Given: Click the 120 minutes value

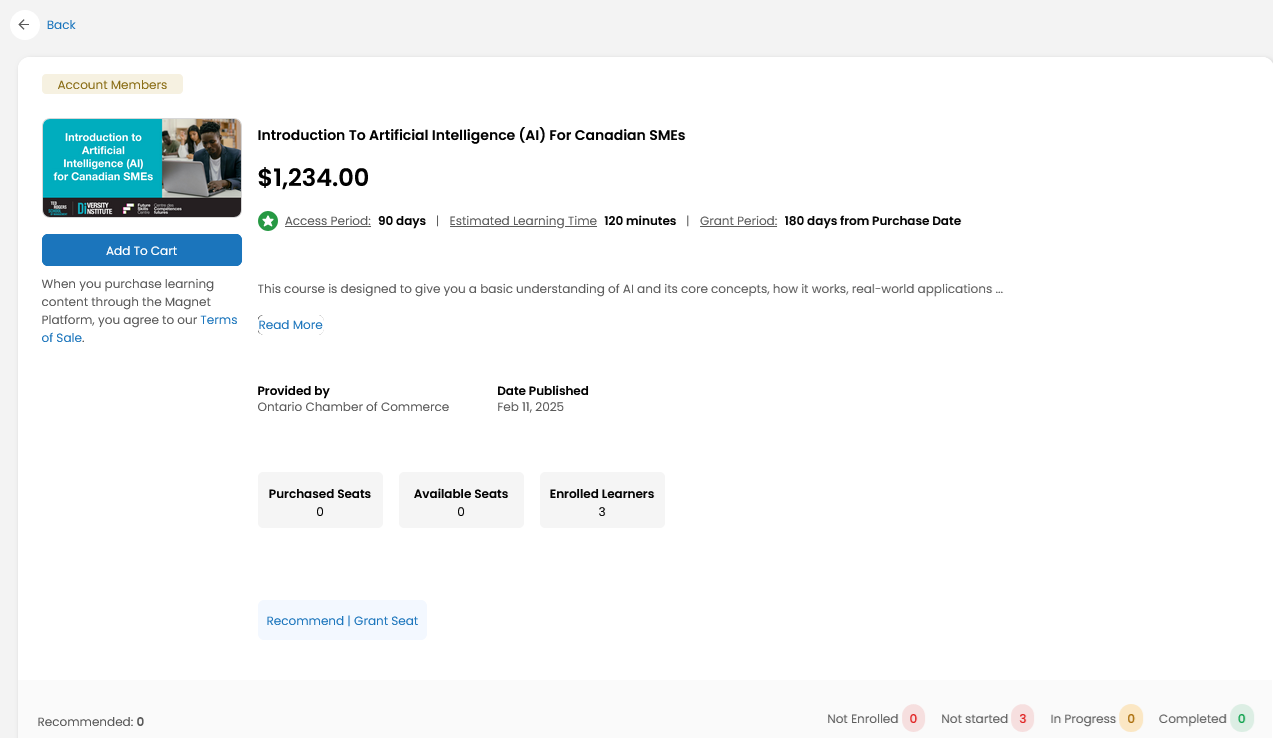Looking at the screenshot, I should coord(640,221).
